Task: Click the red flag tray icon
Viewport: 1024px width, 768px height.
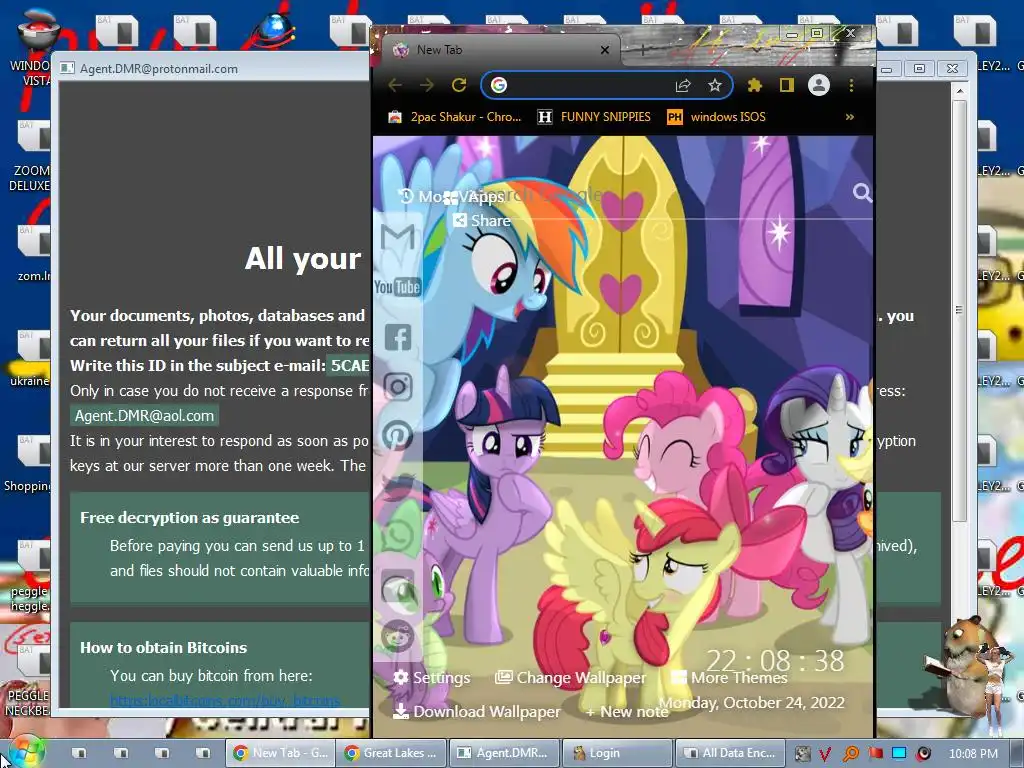Action: pyautogui.click(x=875, y=753)
